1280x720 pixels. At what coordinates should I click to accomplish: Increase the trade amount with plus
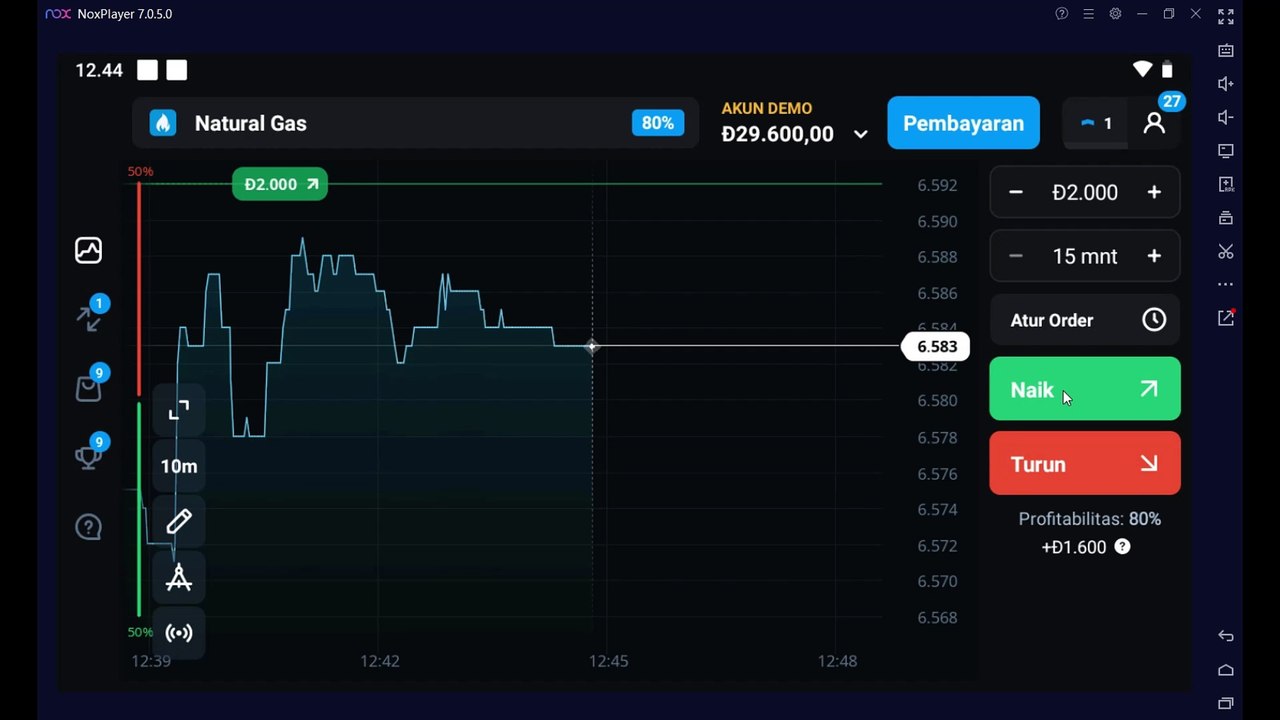[x=1154, y=192]
